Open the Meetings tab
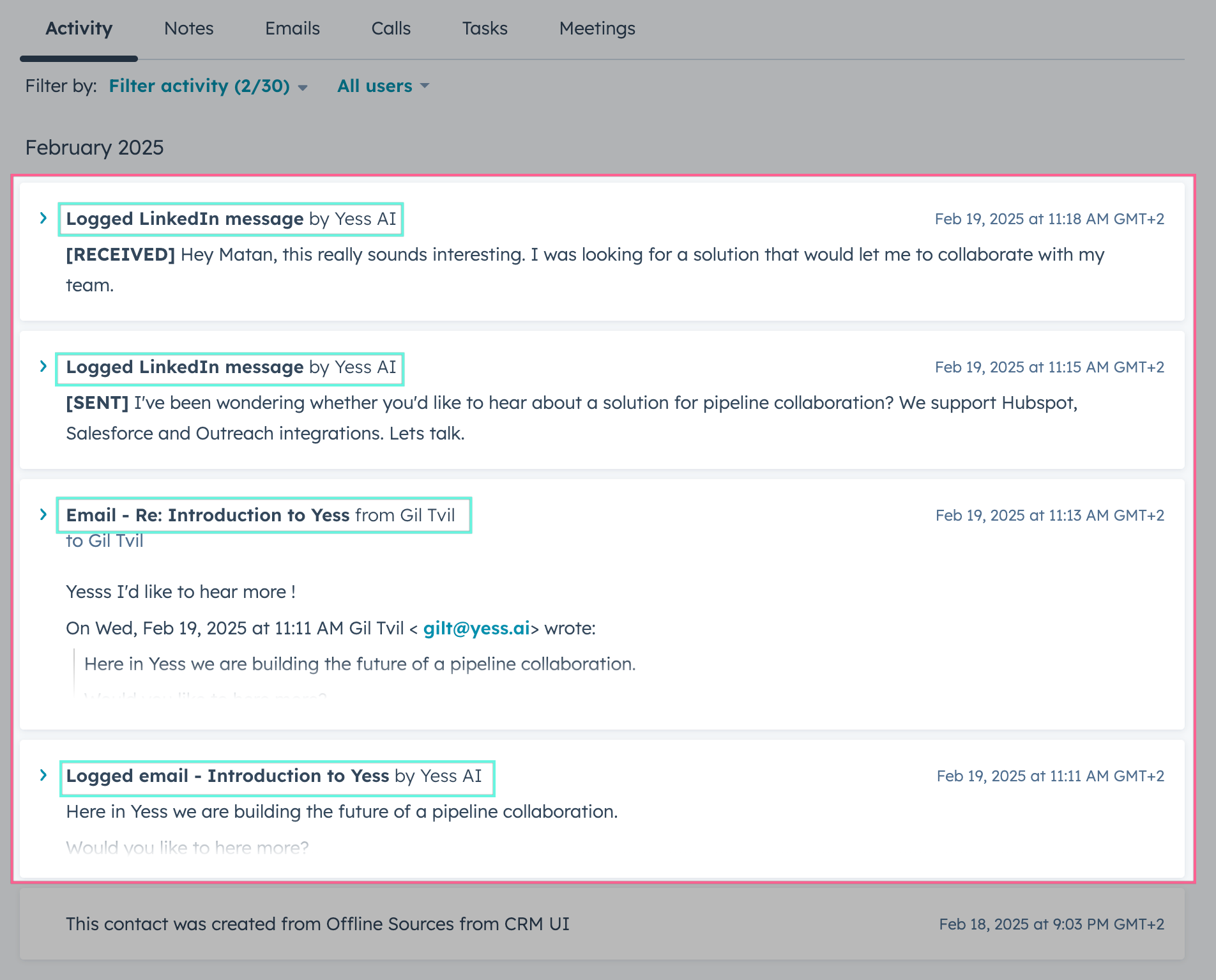Viewport: 1216px width, 980px height. click(597, 29)
